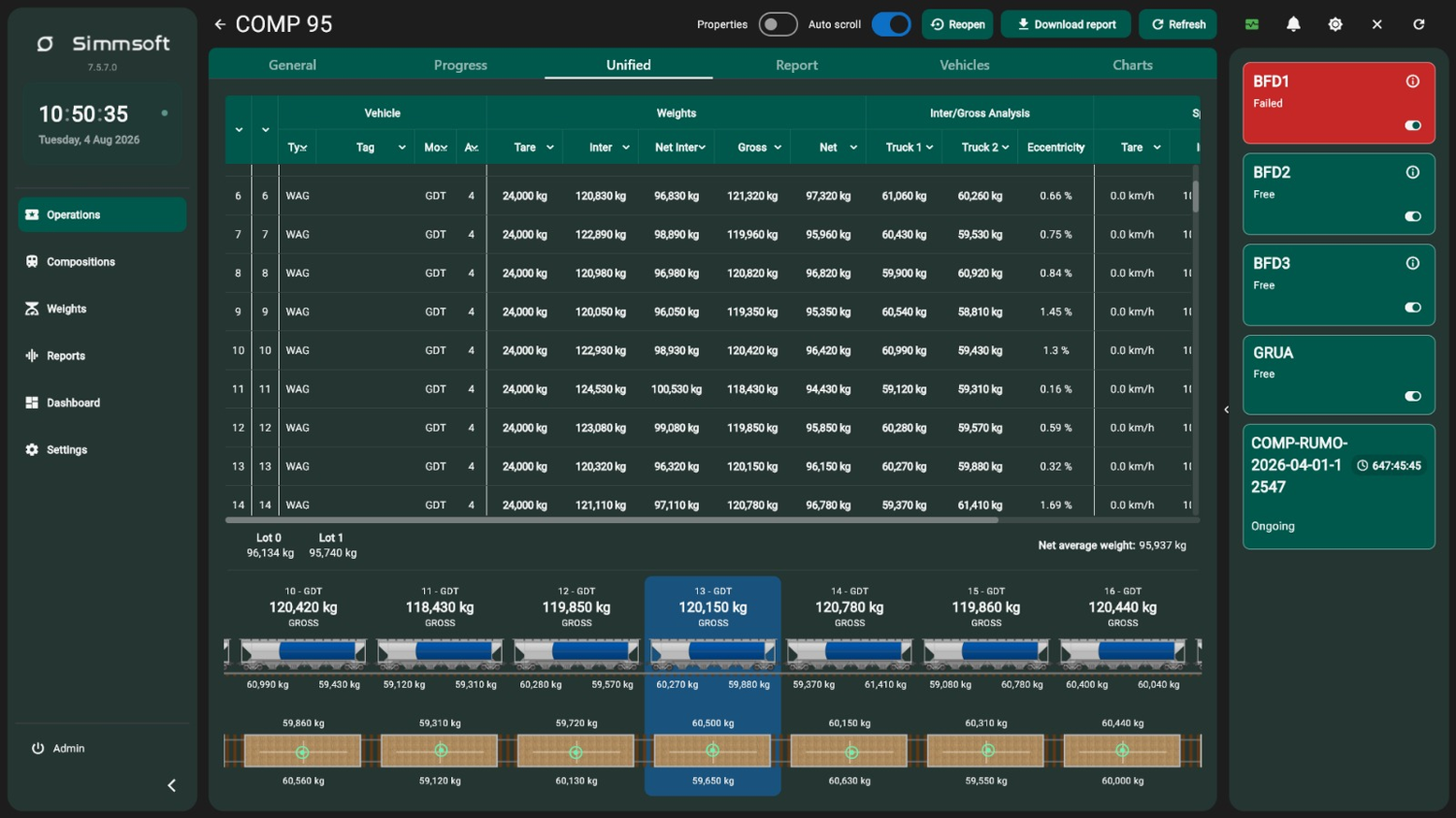This screenshot has width=1456, height=818.
Task: Open the Truck 1 column dropdown
Action: 929,147
